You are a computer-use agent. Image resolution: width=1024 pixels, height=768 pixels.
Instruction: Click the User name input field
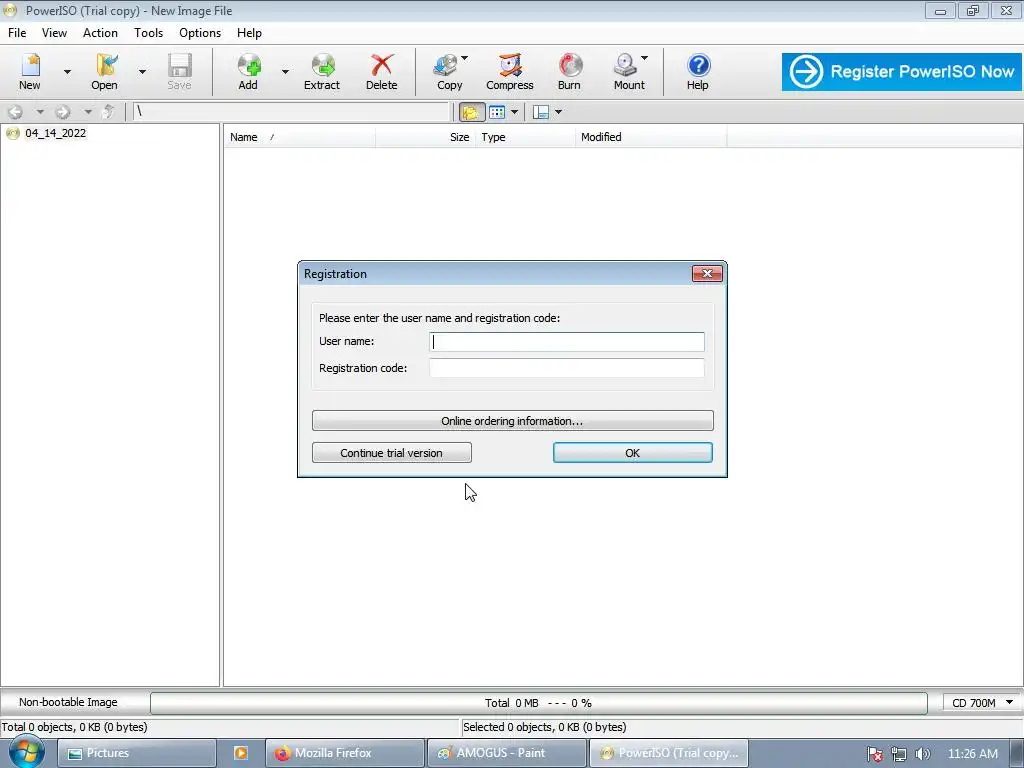click(x=567, y=342)
